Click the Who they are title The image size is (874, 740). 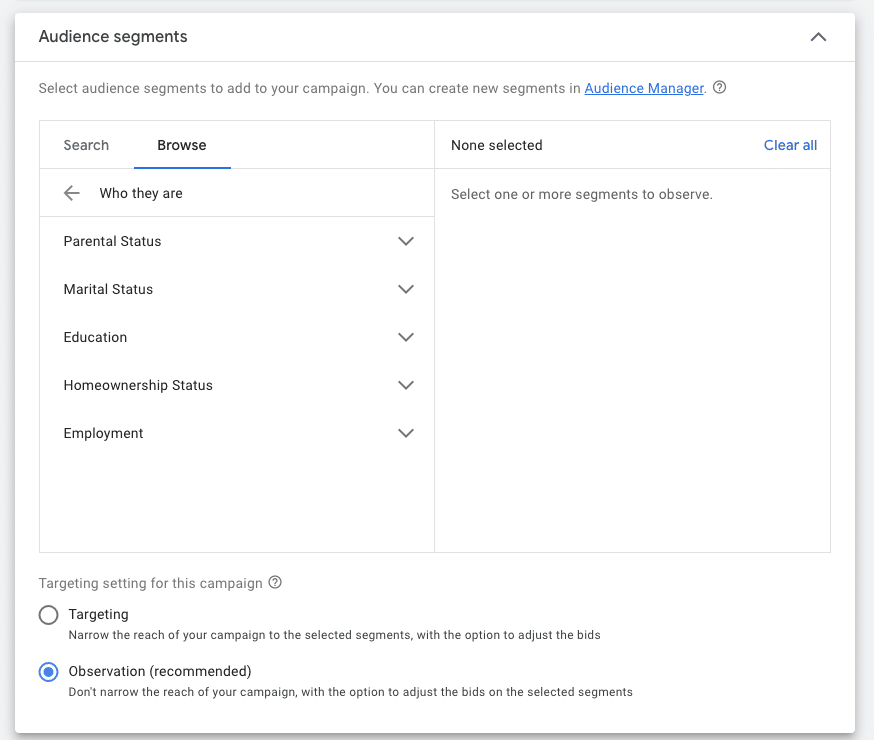141,193
